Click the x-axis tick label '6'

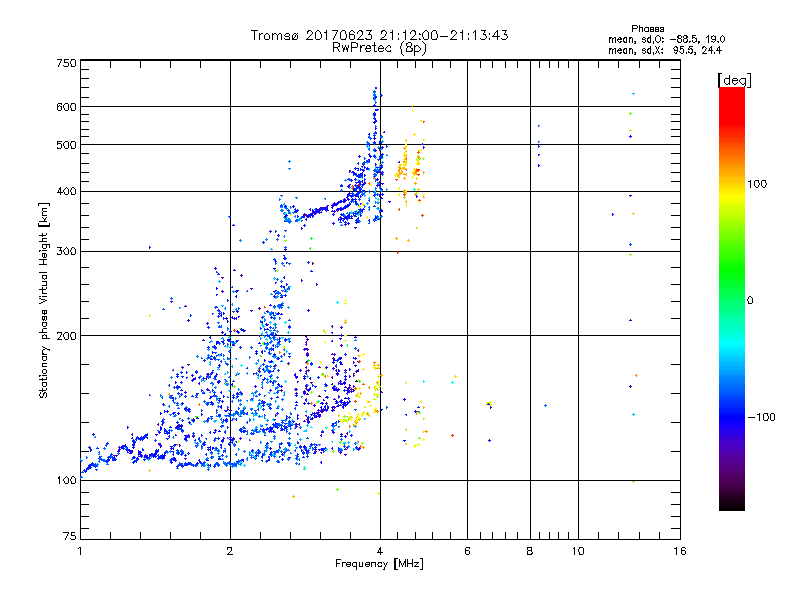pos(467,551)
